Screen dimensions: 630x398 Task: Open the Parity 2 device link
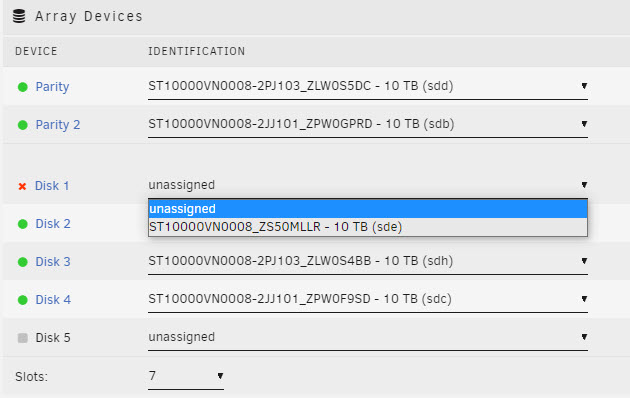(58, 125)
